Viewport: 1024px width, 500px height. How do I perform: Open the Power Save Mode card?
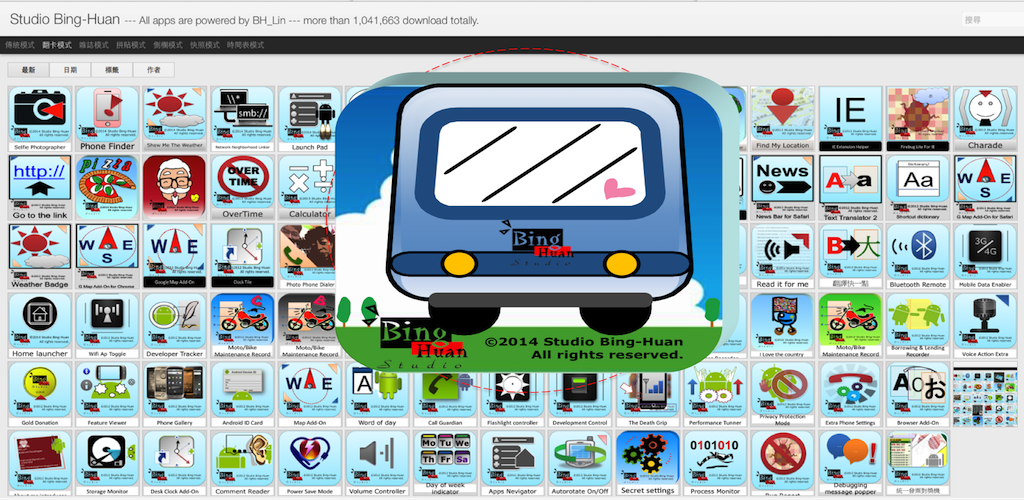pyautogui.click(x=310, y=463)
